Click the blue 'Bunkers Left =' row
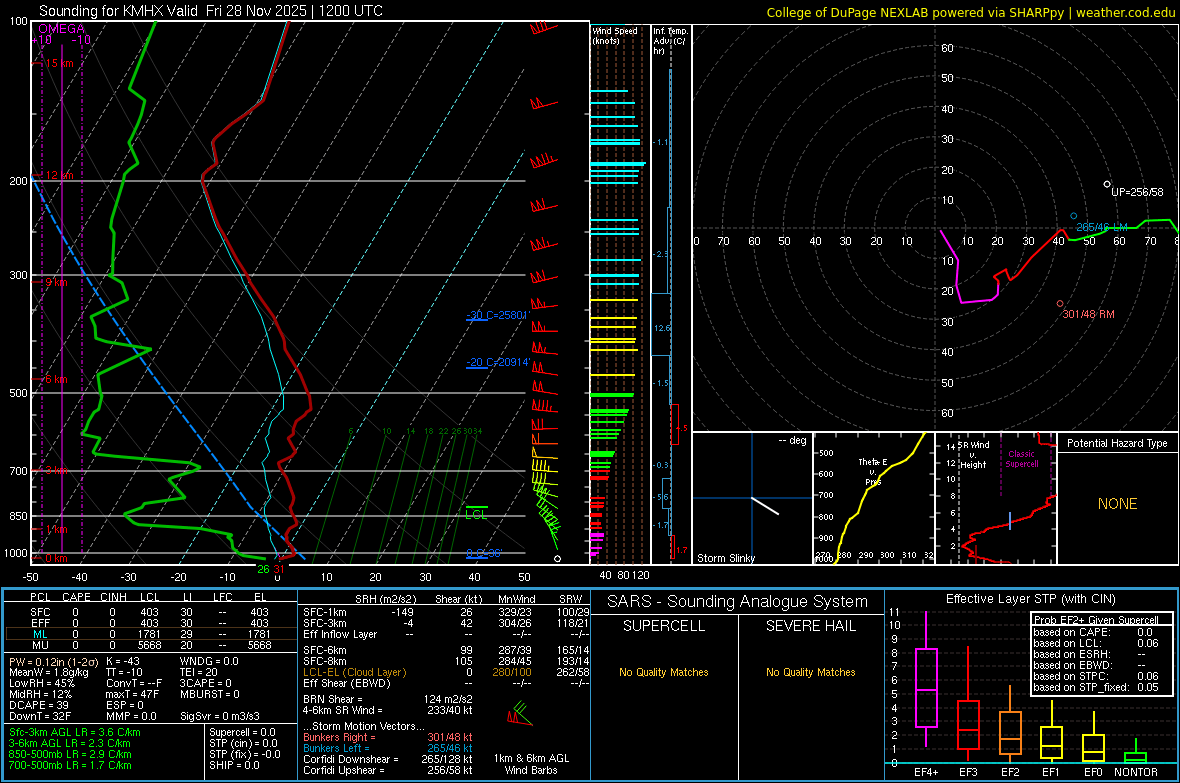 click(x=388, y=748)
